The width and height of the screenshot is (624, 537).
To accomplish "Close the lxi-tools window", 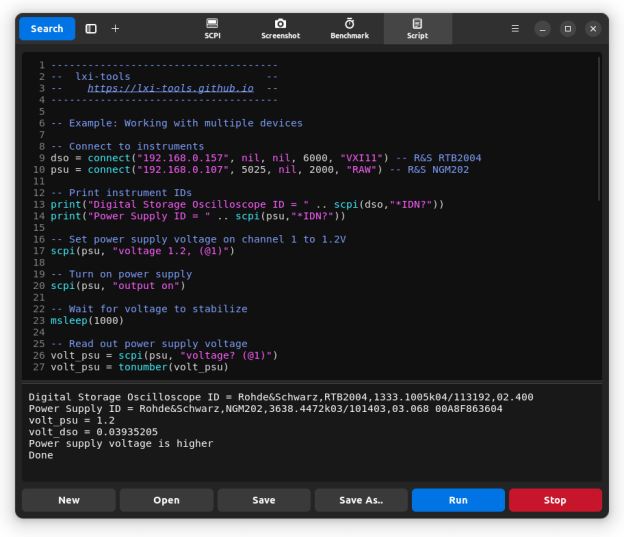I will [x=592, y=29].
